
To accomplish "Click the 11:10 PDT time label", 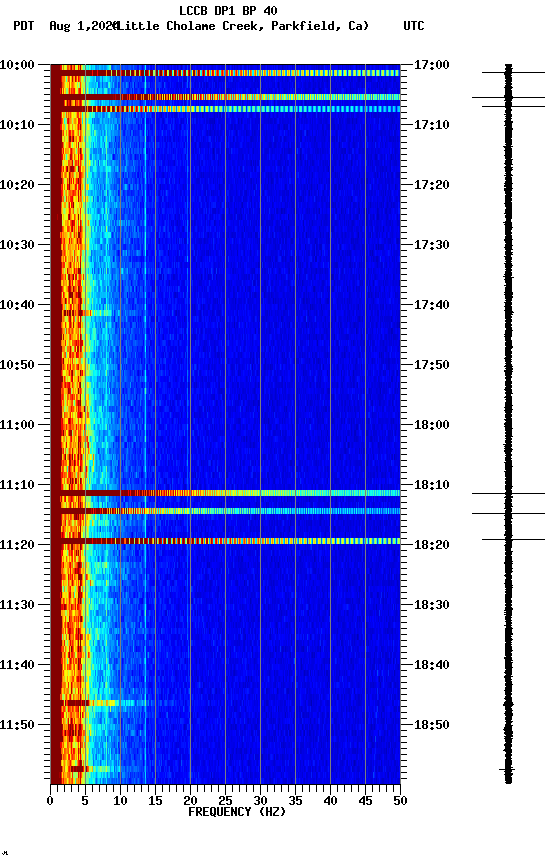I will click(17, 485).
